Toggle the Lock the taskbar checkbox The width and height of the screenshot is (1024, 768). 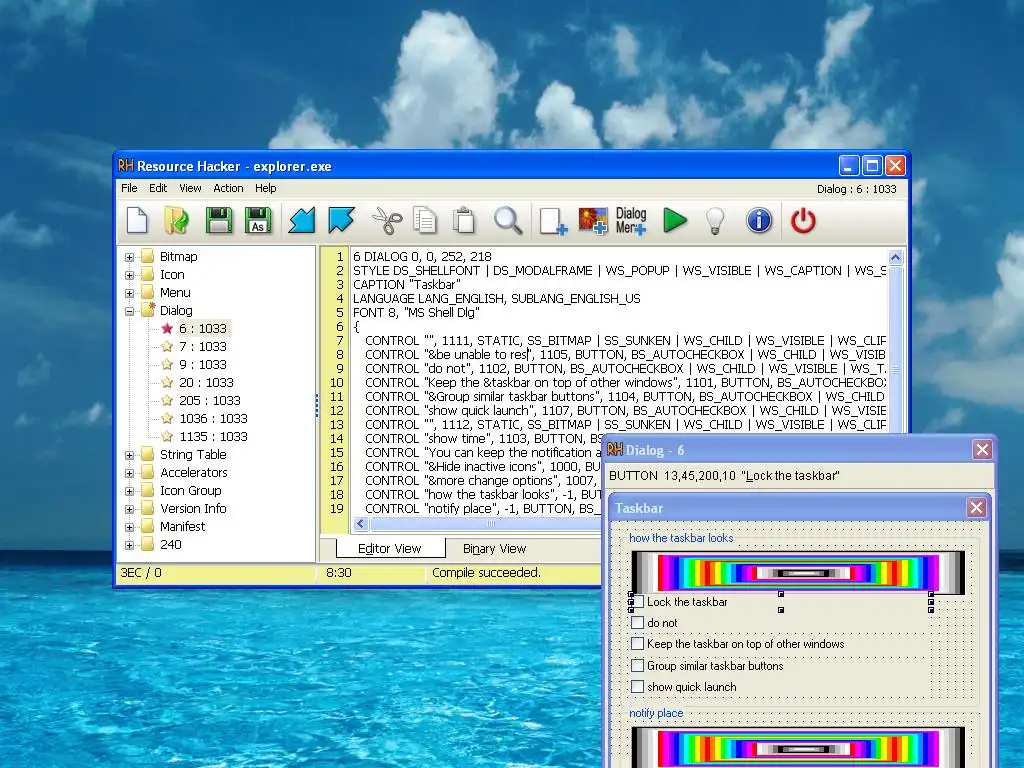point(637,601)
